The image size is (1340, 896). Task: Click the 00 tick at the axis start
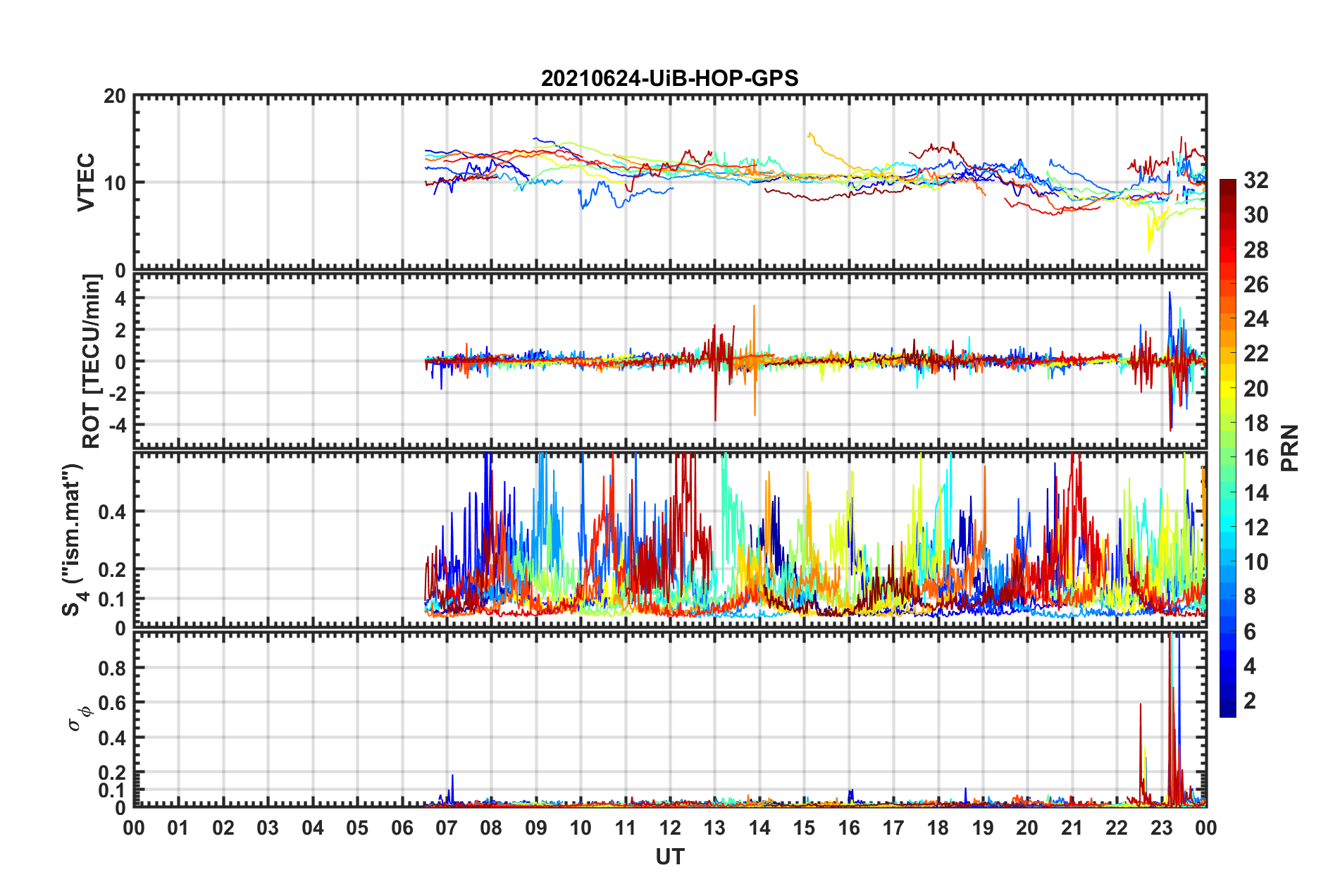click(134, 828)
